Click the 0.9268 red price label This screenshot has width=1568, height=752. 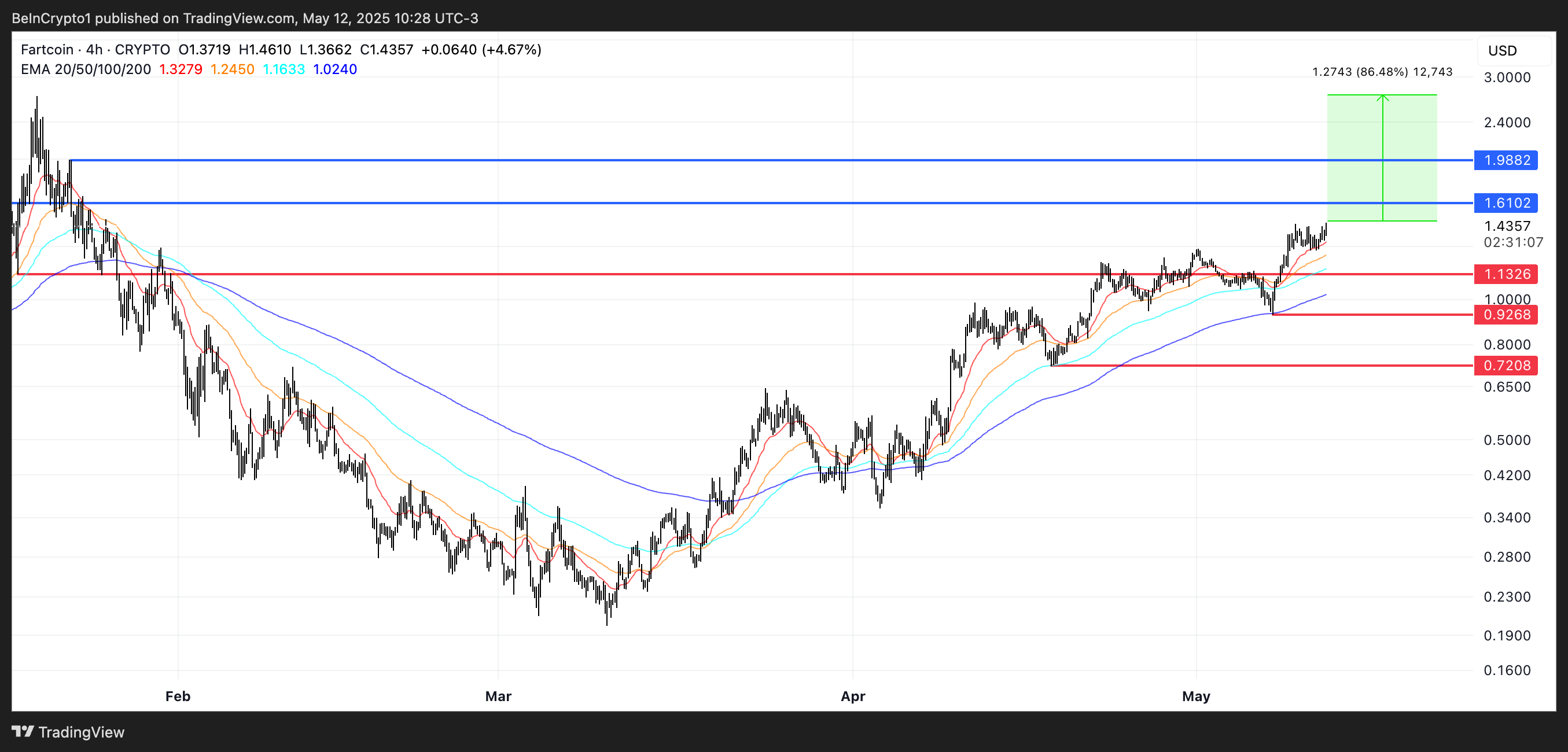pos(1506,315)
